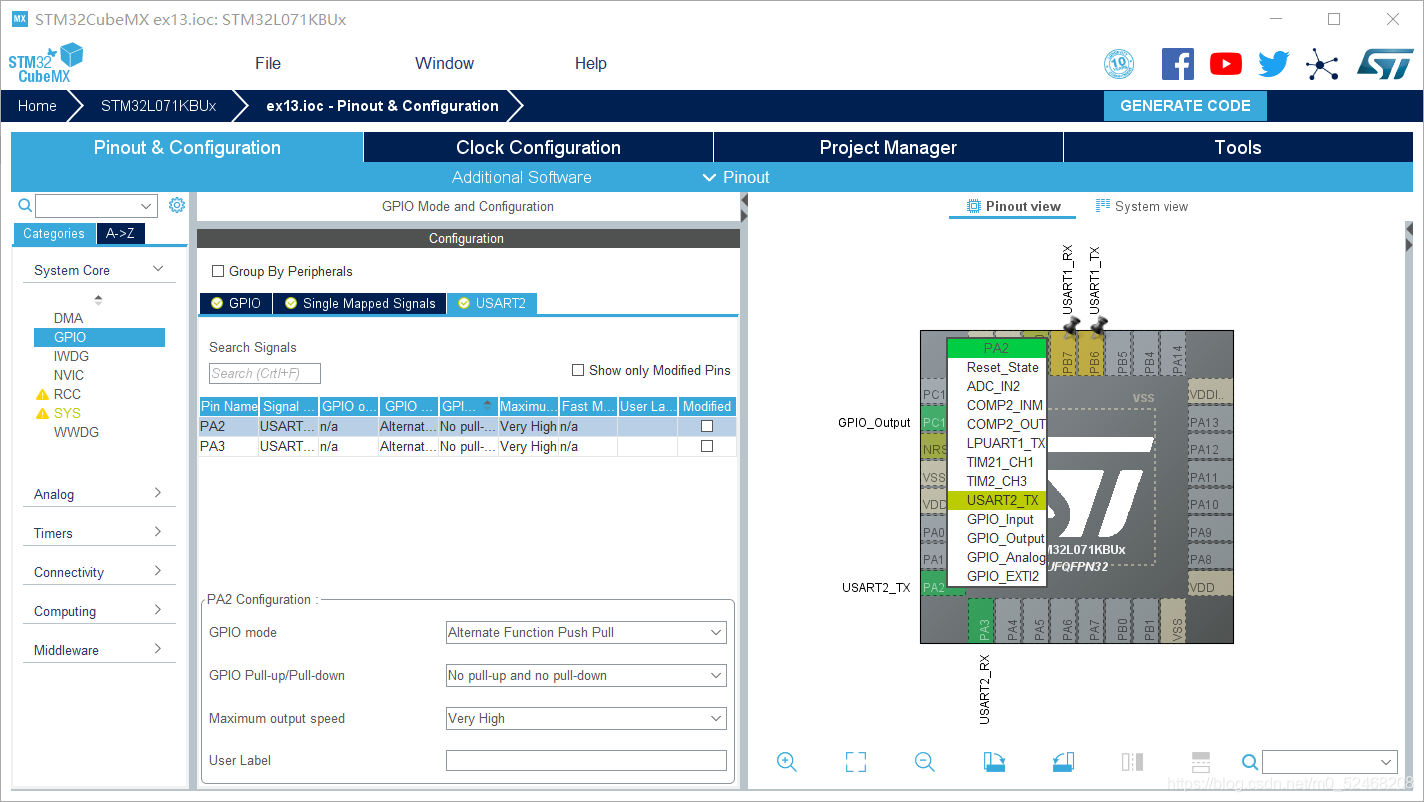Click the ST community network icon
Viewport: 1424px width, 802px height.
tap(1322, 65)
